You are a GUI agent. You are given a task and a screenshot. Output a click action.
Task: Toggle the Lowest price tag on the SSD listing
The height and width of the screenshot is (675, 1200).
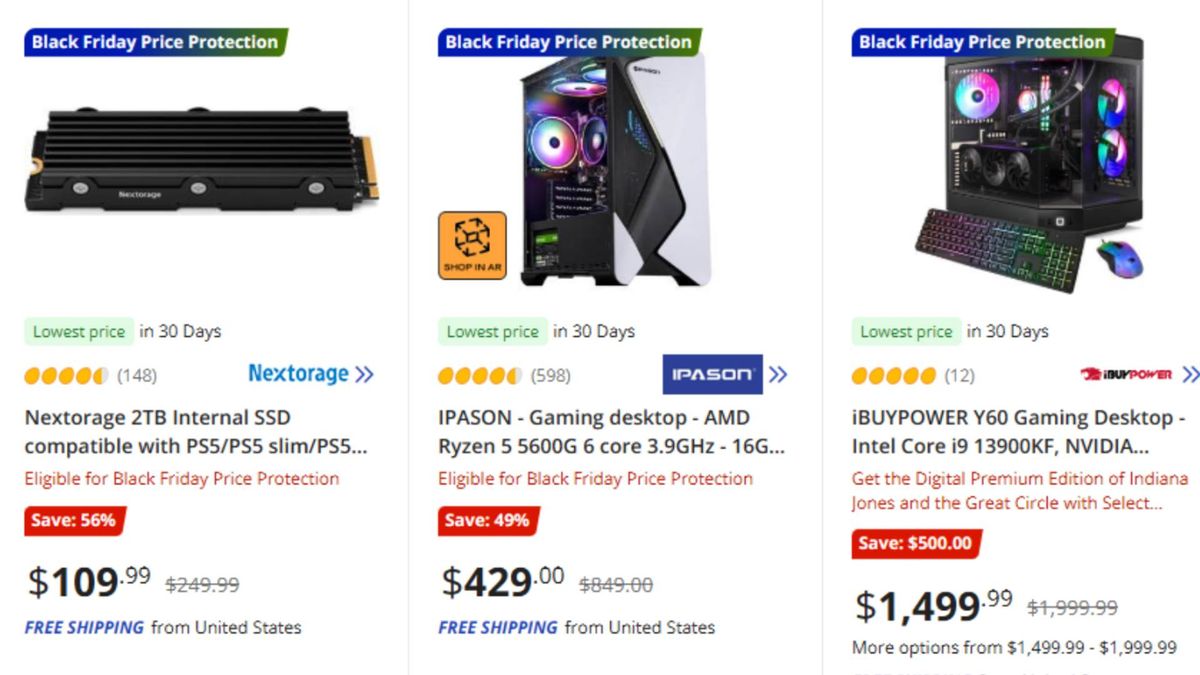[x=79, y=331]
